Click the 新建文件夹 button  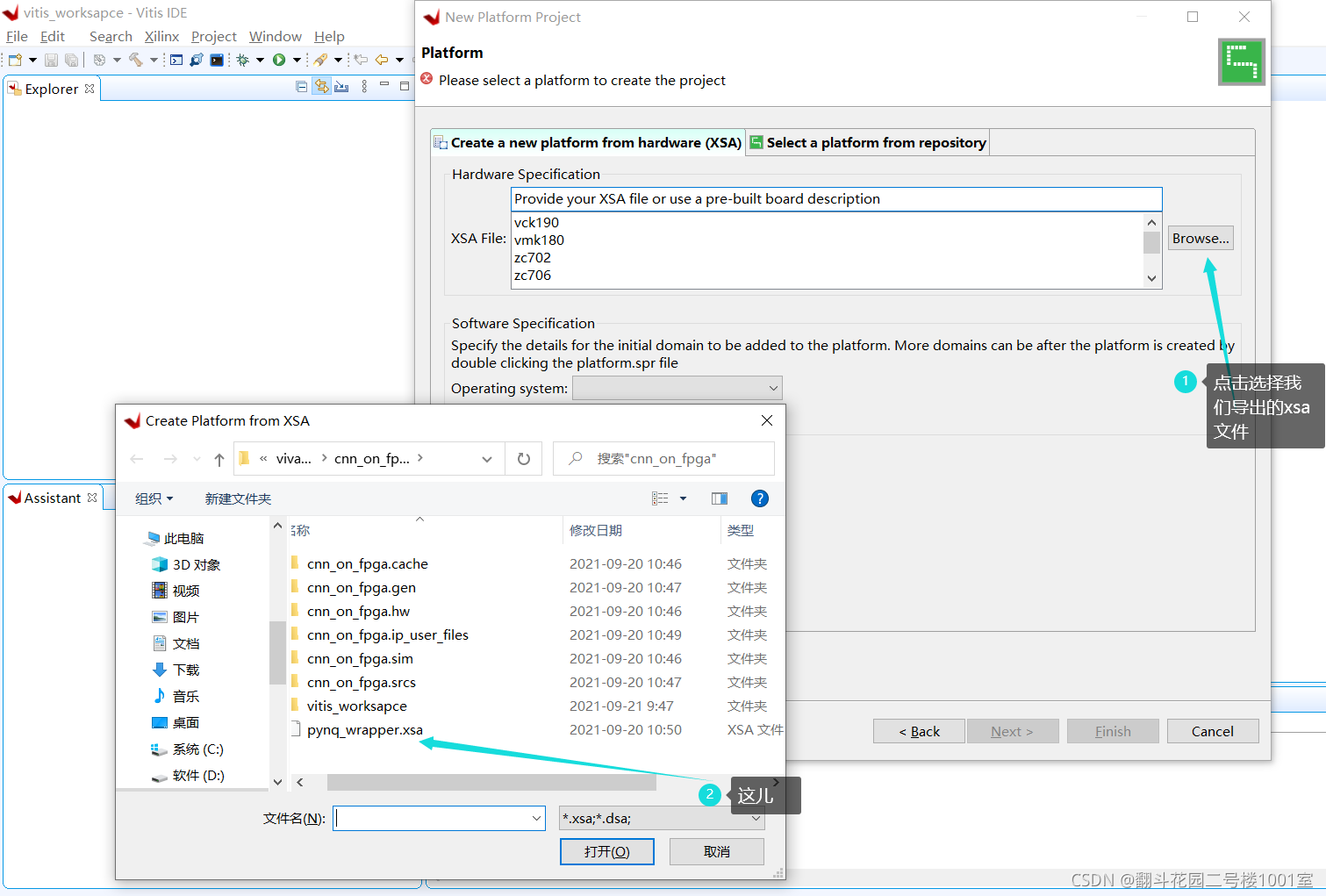click(x=238, y=498)
